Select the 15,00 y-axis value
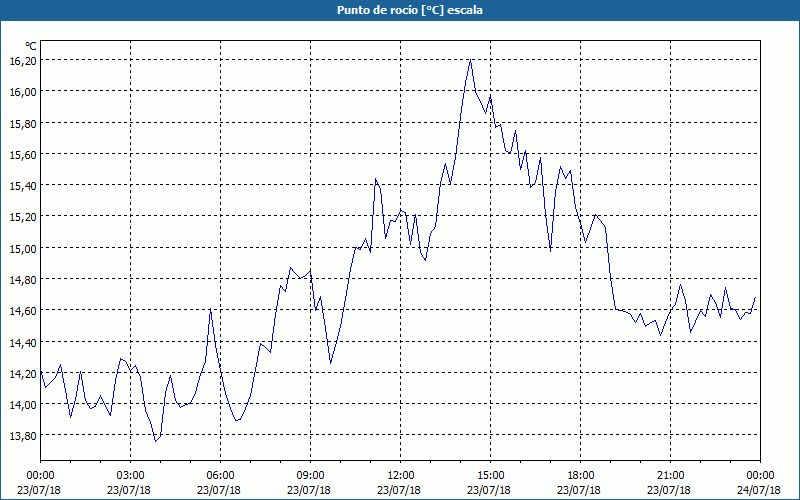The image size is (800, 500). (x=23, y=248)
